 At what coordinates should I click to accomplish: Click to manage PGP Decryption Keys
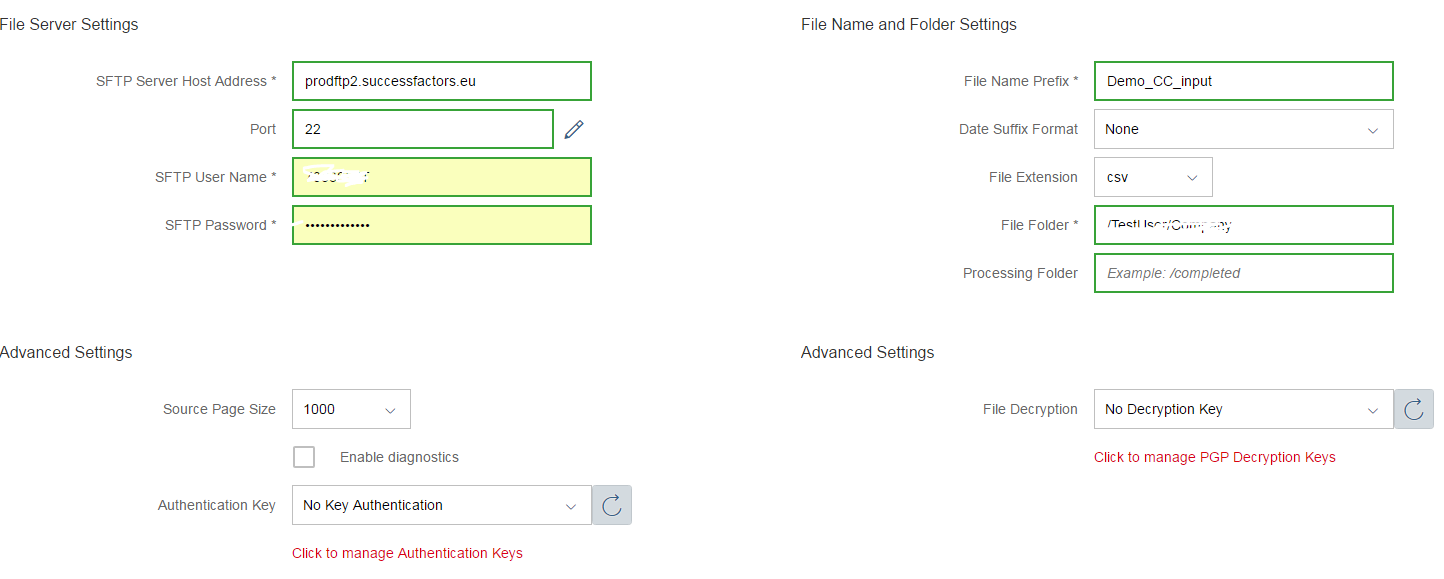[x=1215, y=456]
